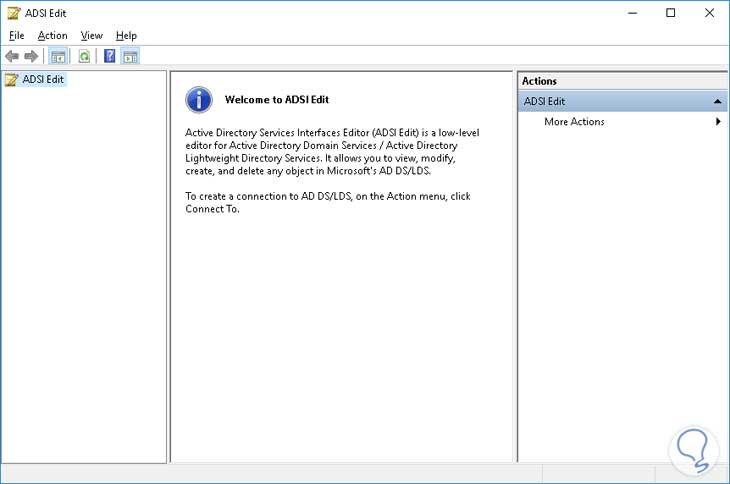Image resolution: width=730 pixels, height=484 pixels.
Task: Click the 'Connect To.' text
Action: (x=212, y=209)
